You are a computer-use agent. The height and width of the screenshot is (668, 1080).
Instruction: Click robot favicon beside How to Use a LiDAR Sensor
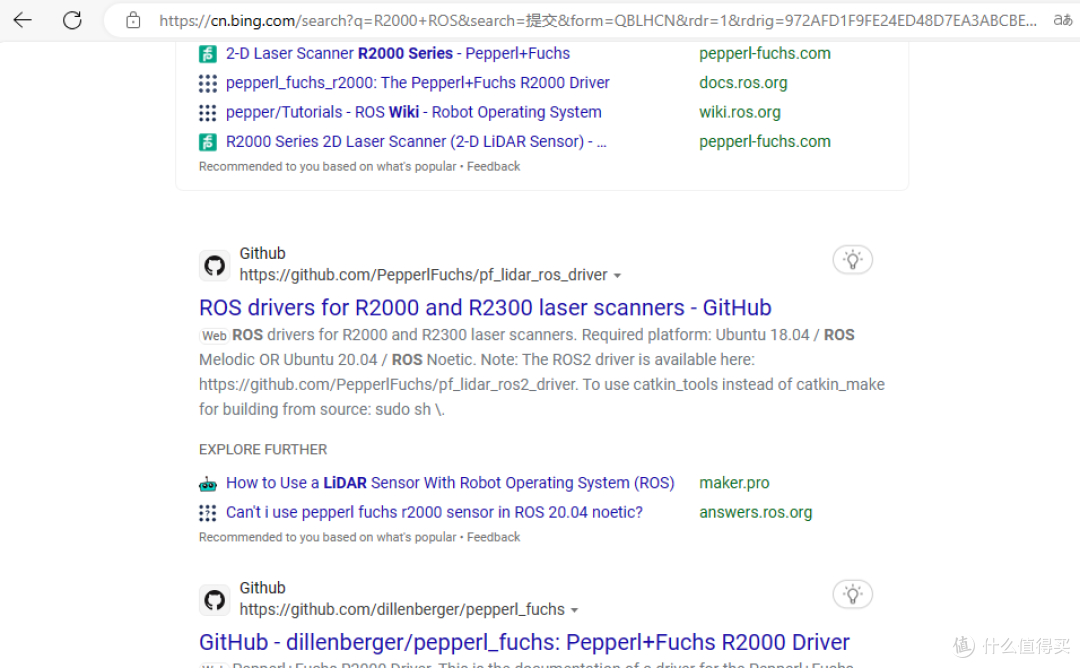click(x=207, y=484)
